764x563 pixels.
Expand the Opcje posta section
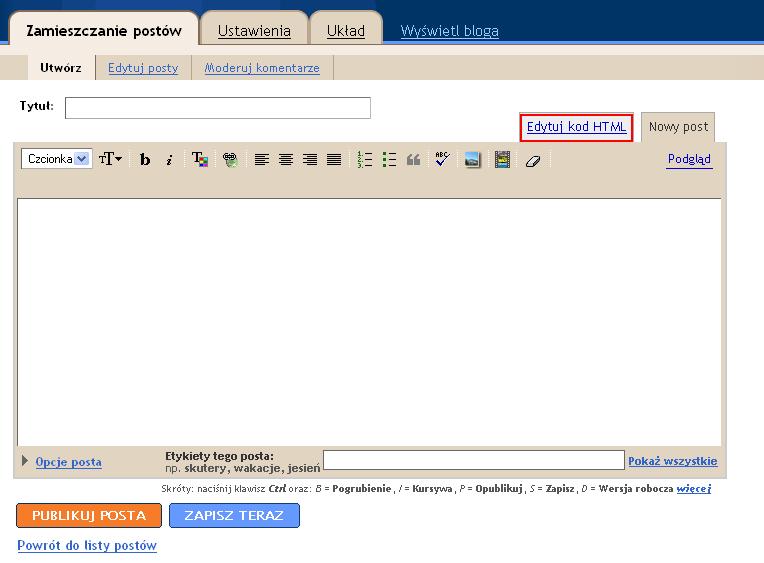[x=25, y=461]
